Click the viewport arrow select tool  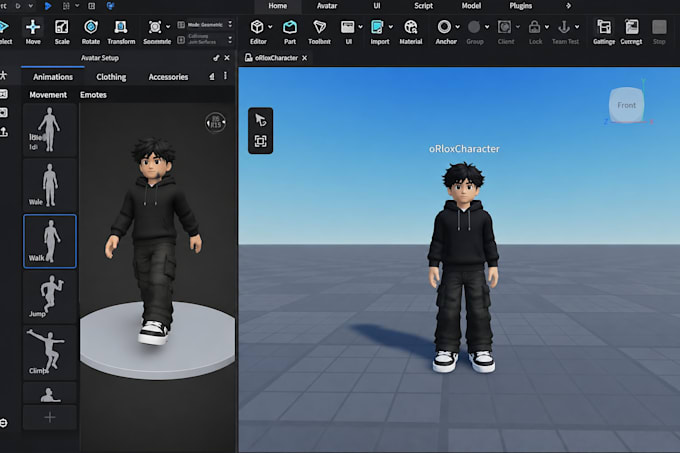tap(261, 120)
